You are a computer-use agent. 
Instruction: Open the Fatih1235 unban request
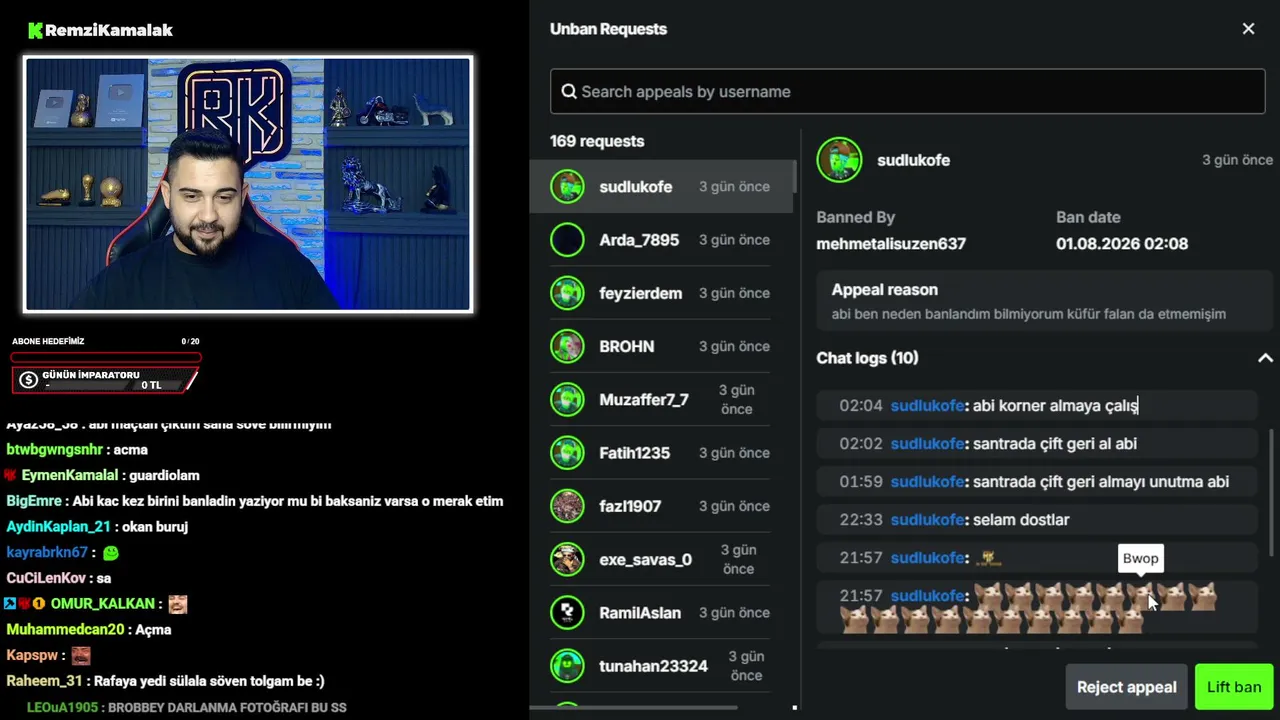click(x=660, y=453)
